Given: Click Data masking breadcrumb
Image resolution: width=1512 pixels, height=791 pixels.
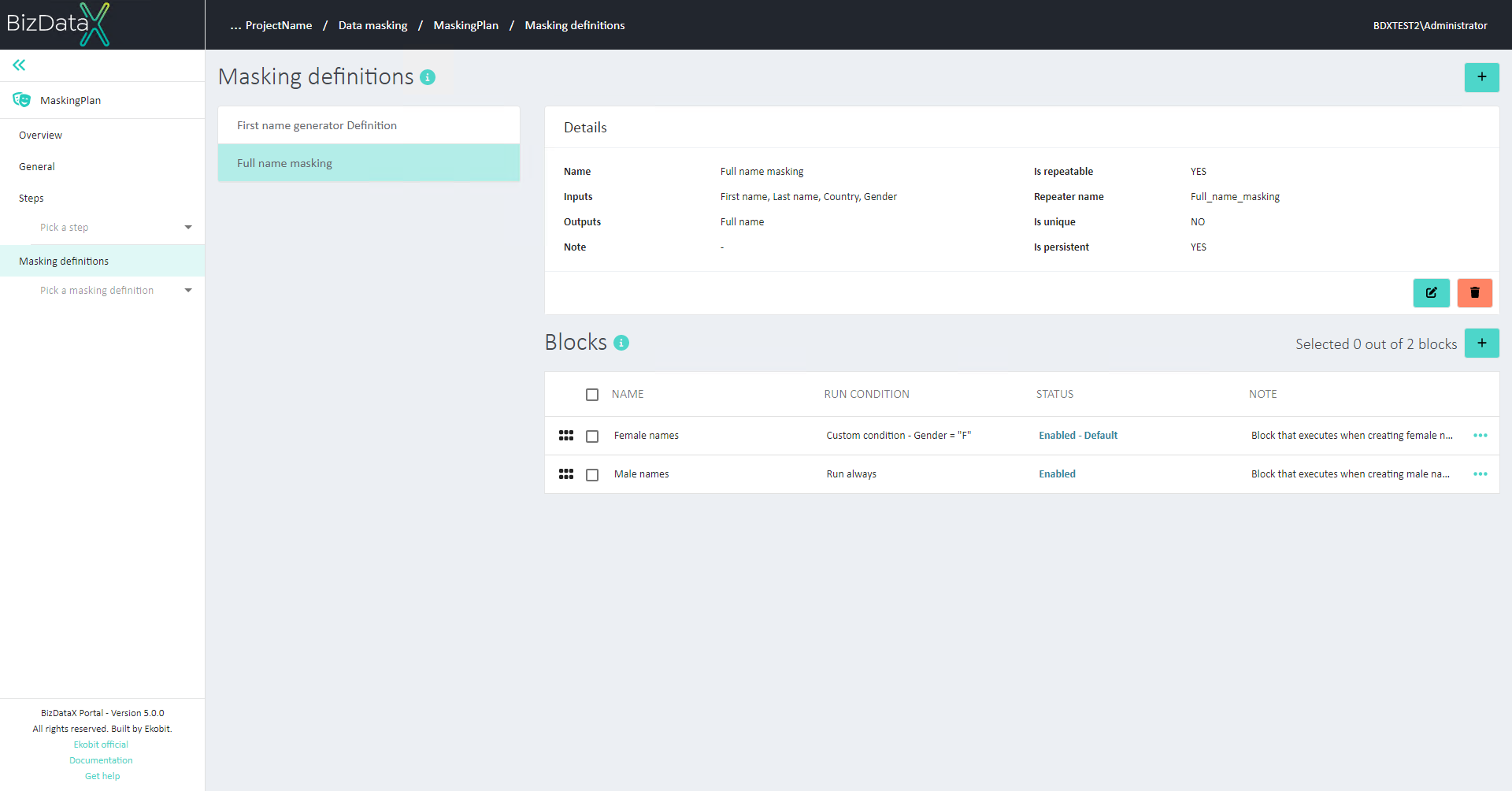Looking at the screenshot, I should tap(372, 25).
